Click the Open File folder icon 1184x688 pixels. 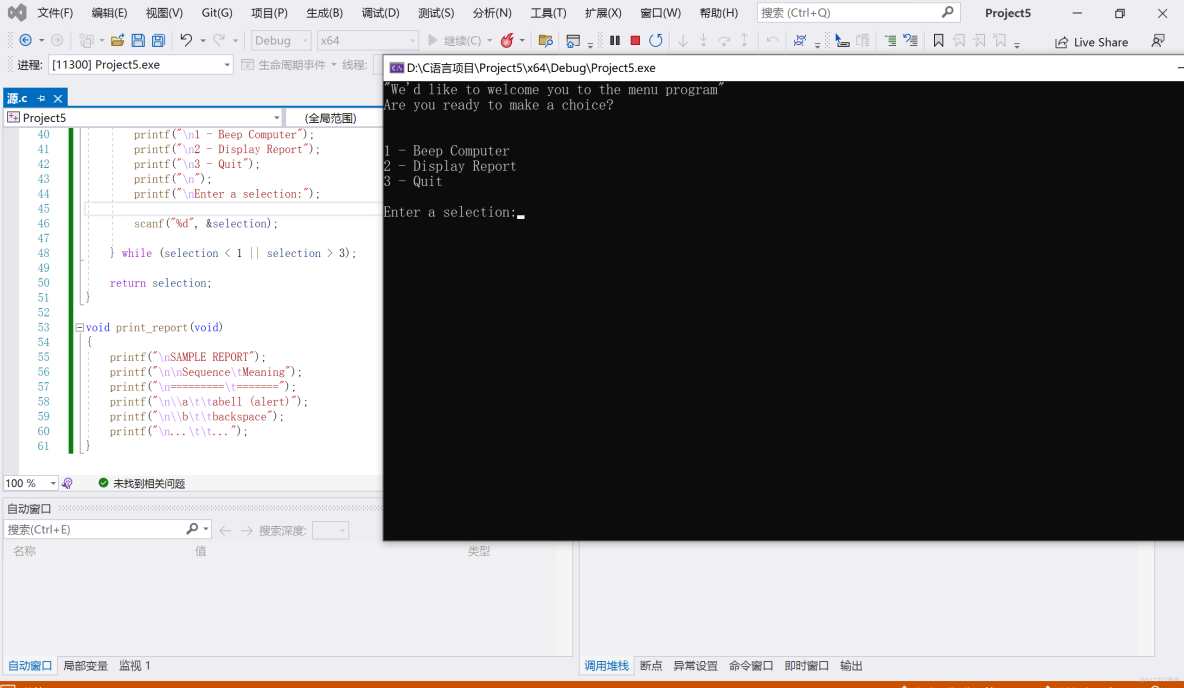point(117,40)
